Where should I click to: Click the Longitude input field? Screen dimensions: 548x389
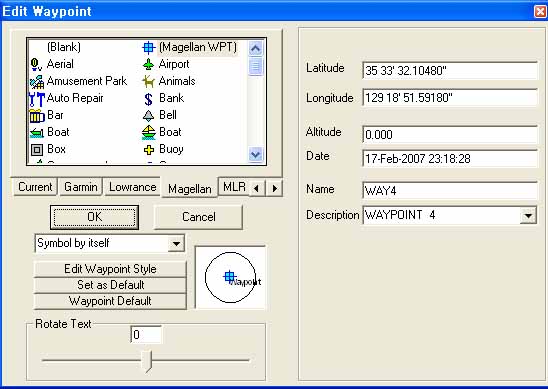[x=450, y=98]
